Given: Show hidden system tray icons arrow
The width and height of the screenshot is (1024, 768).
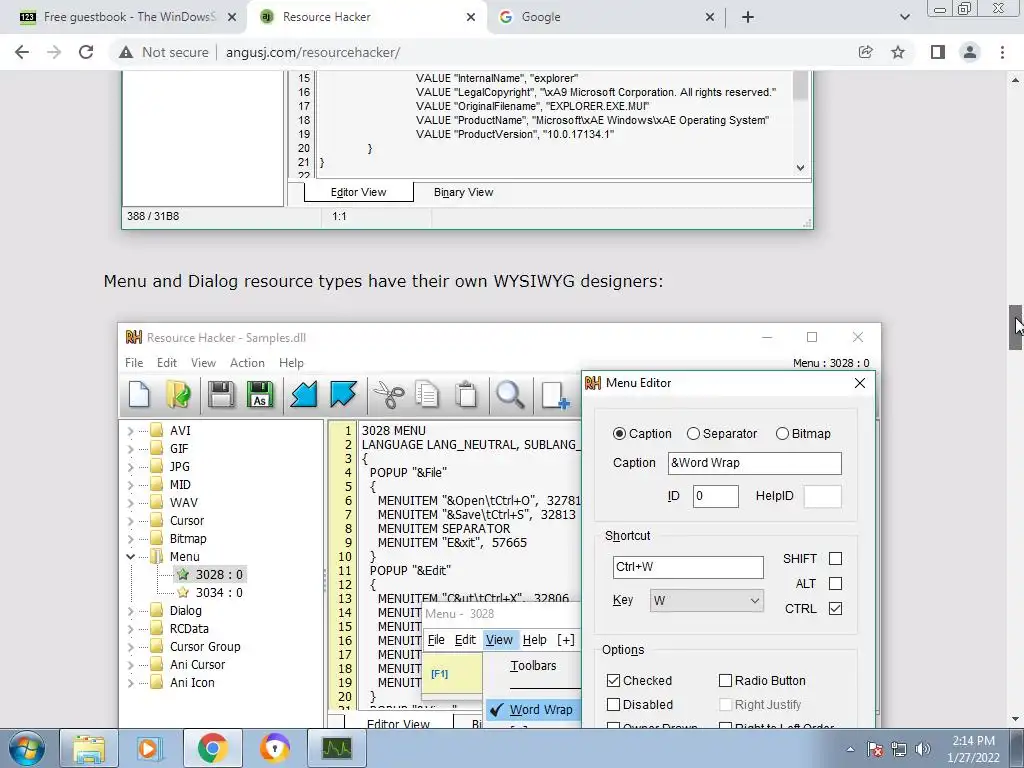Looking at the screenshot, I should 850,749.
